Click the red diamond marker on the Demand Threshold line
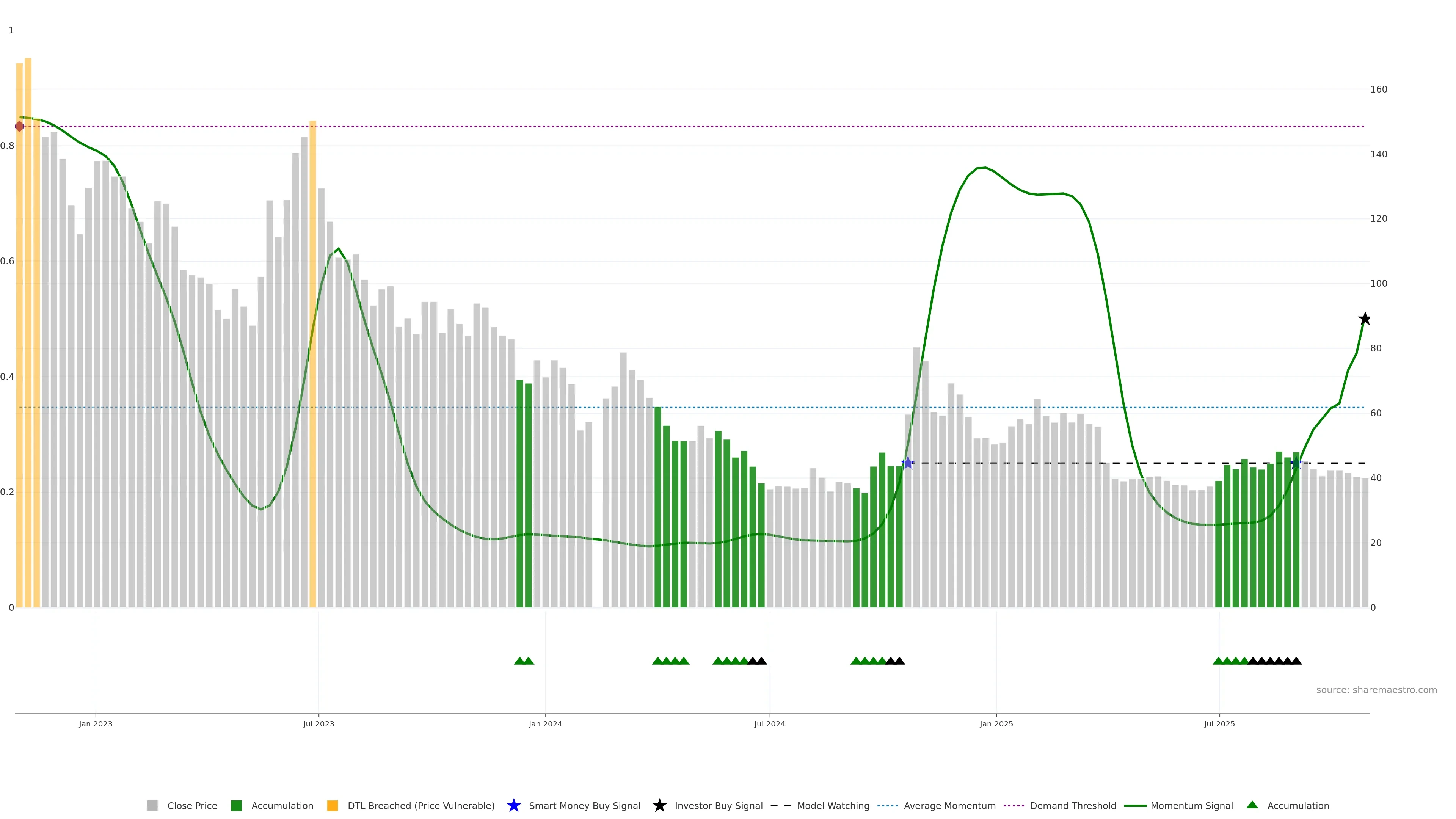 (20, 126)
